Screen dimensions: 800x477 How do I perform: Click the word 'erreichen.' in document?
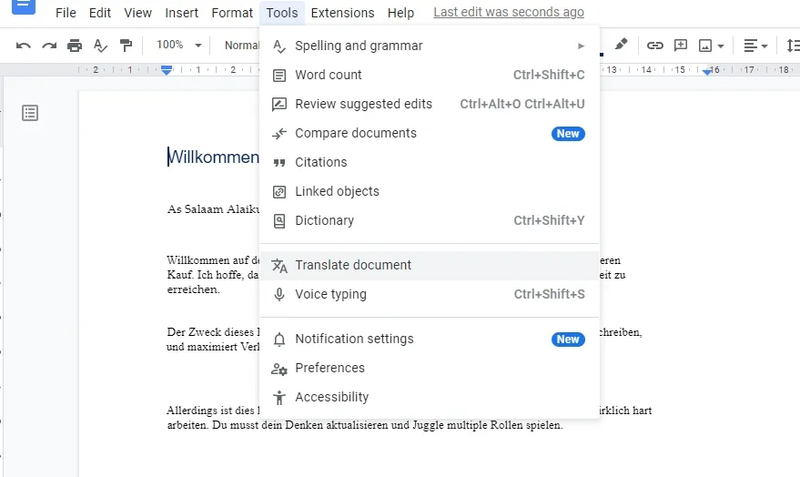[x=193, y=289]
